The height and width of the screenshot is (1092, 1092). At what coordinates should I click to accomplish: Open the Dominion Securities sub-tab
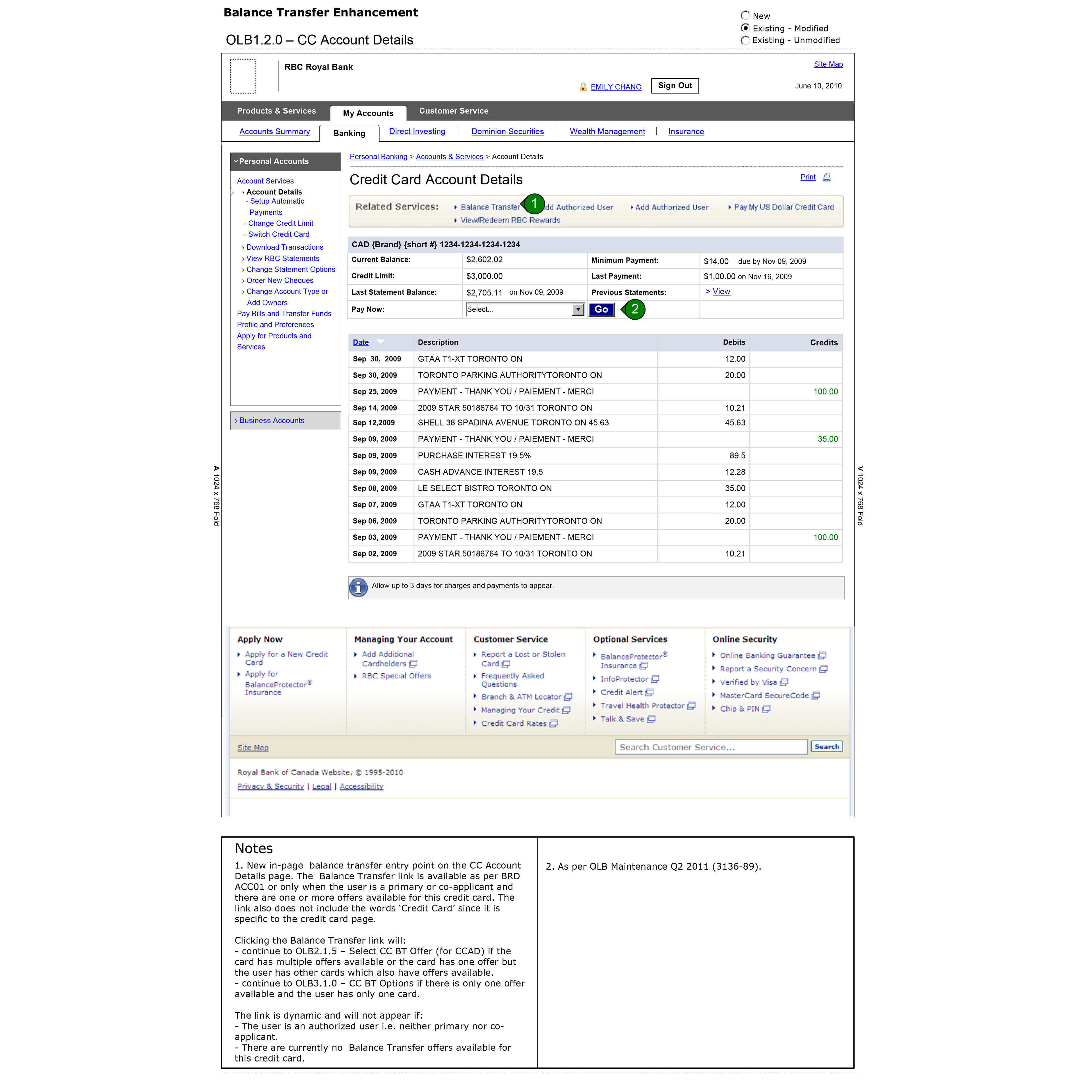(x=508, y=132)
